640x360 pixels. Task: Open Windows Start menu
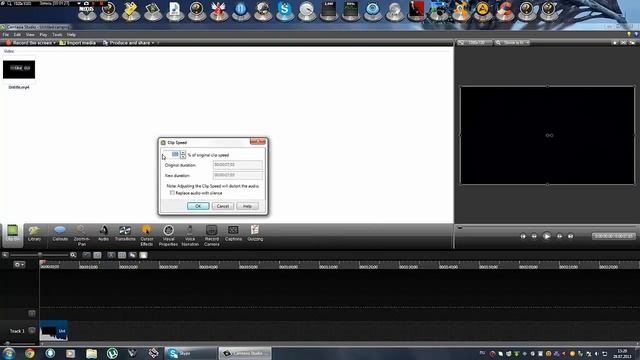click(x=9, y=353)
